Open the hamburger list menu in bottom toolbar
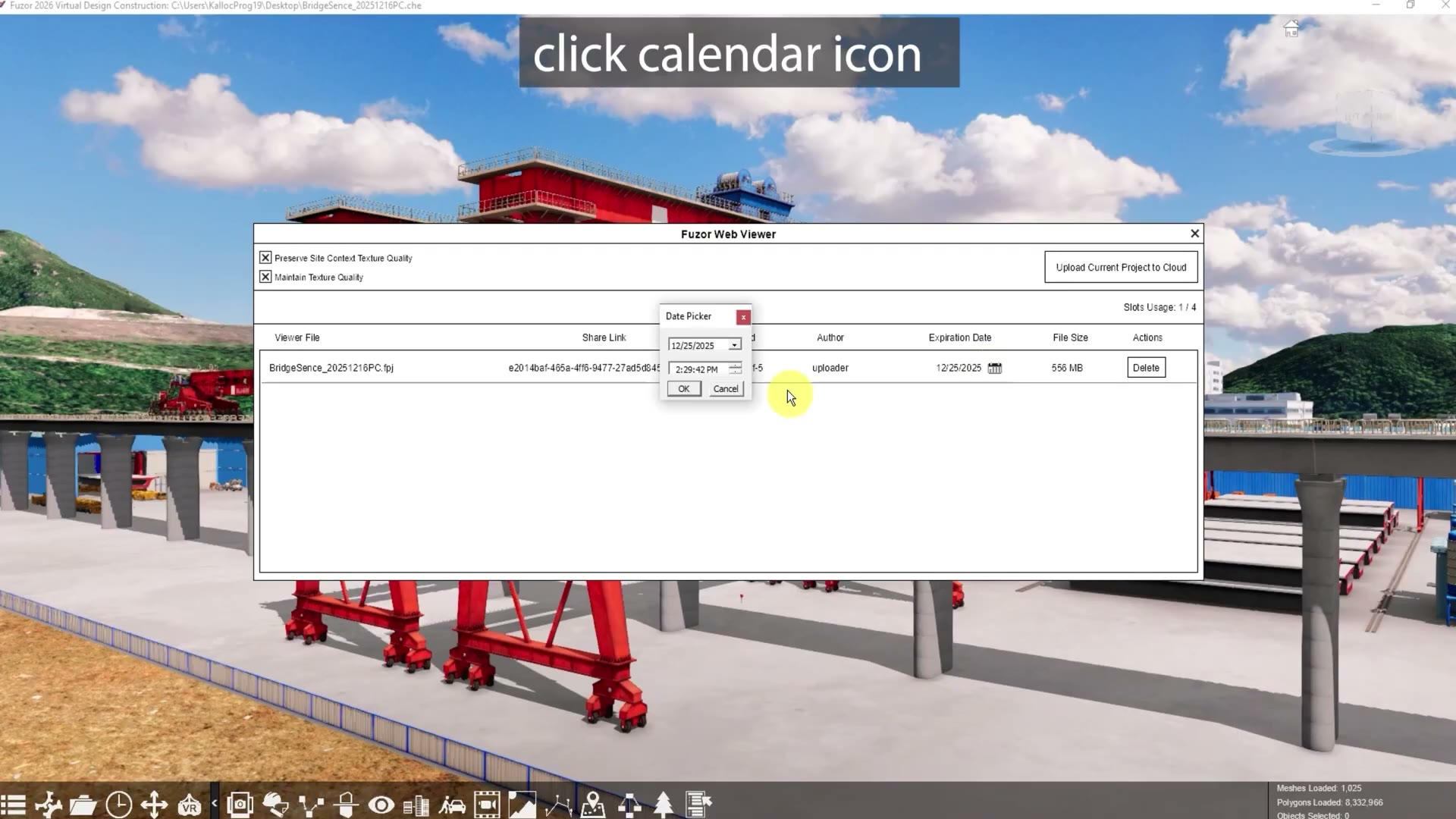Viewport: 1456px width, 819px height. (x=13, y=805)
